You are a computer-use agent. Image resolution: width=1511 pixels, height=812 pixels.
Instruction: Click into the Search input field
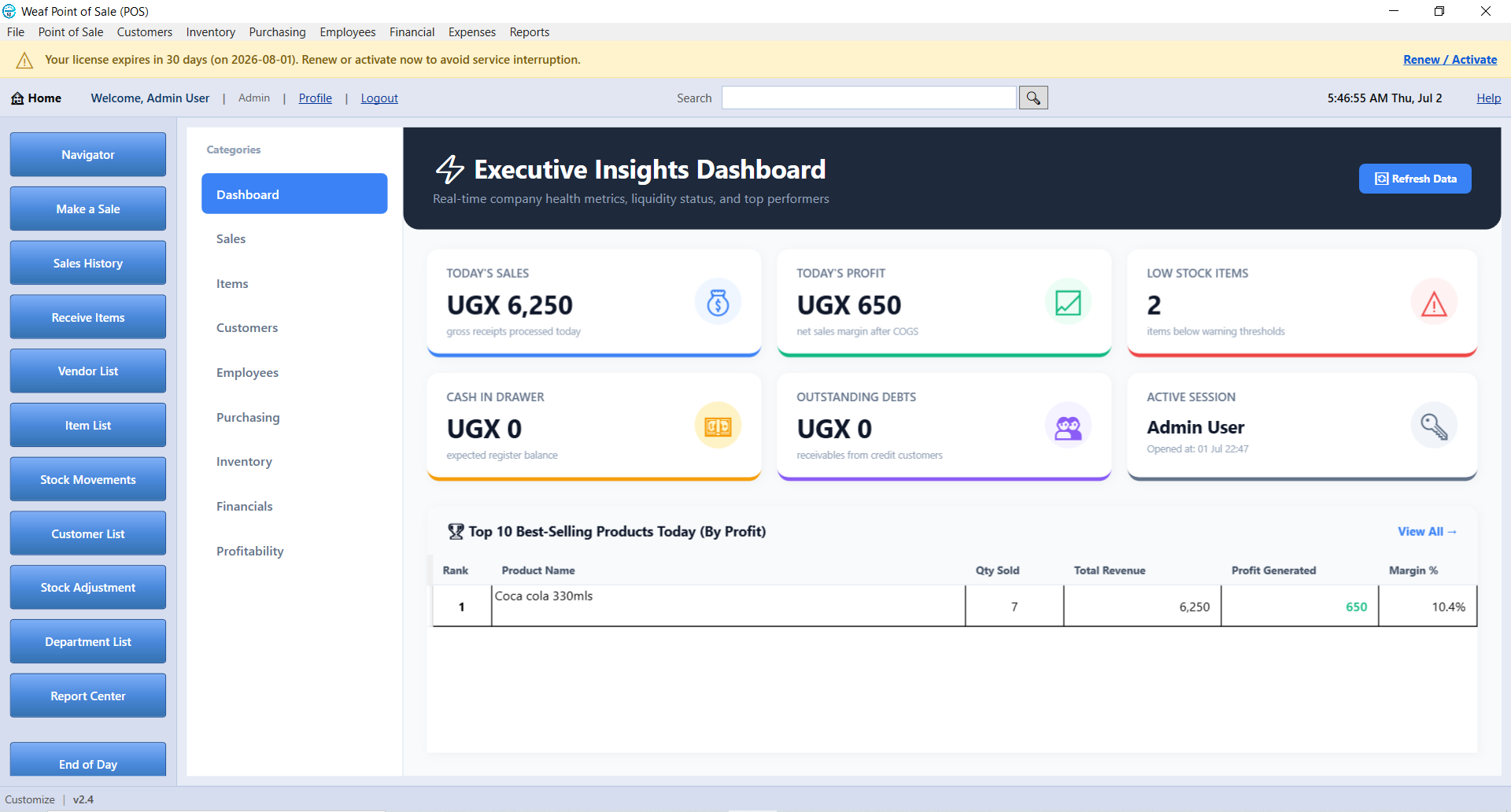tap(869, 98)
